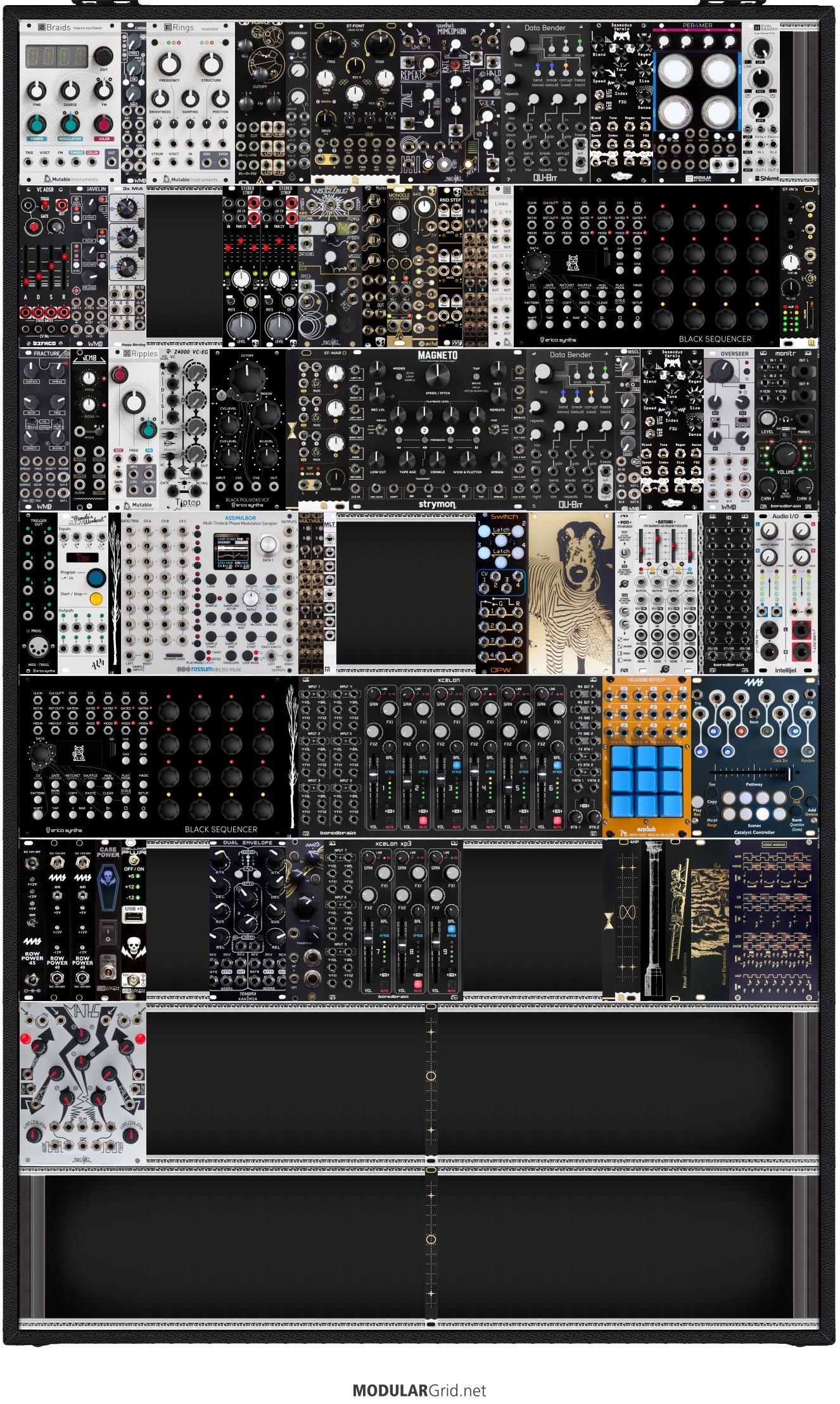Select the Dual Envelope Tembra Kakimia module

pos(248,920)
